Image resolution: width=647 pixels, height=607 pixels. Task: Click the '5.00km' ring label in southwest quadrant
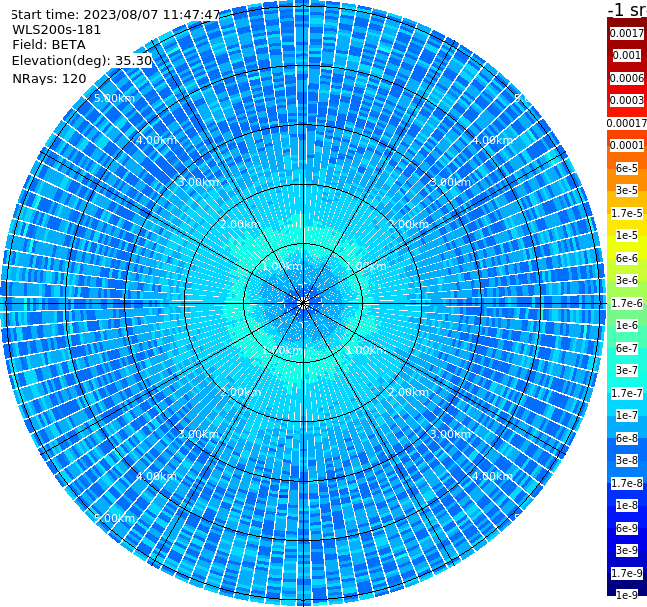point(114,518)
